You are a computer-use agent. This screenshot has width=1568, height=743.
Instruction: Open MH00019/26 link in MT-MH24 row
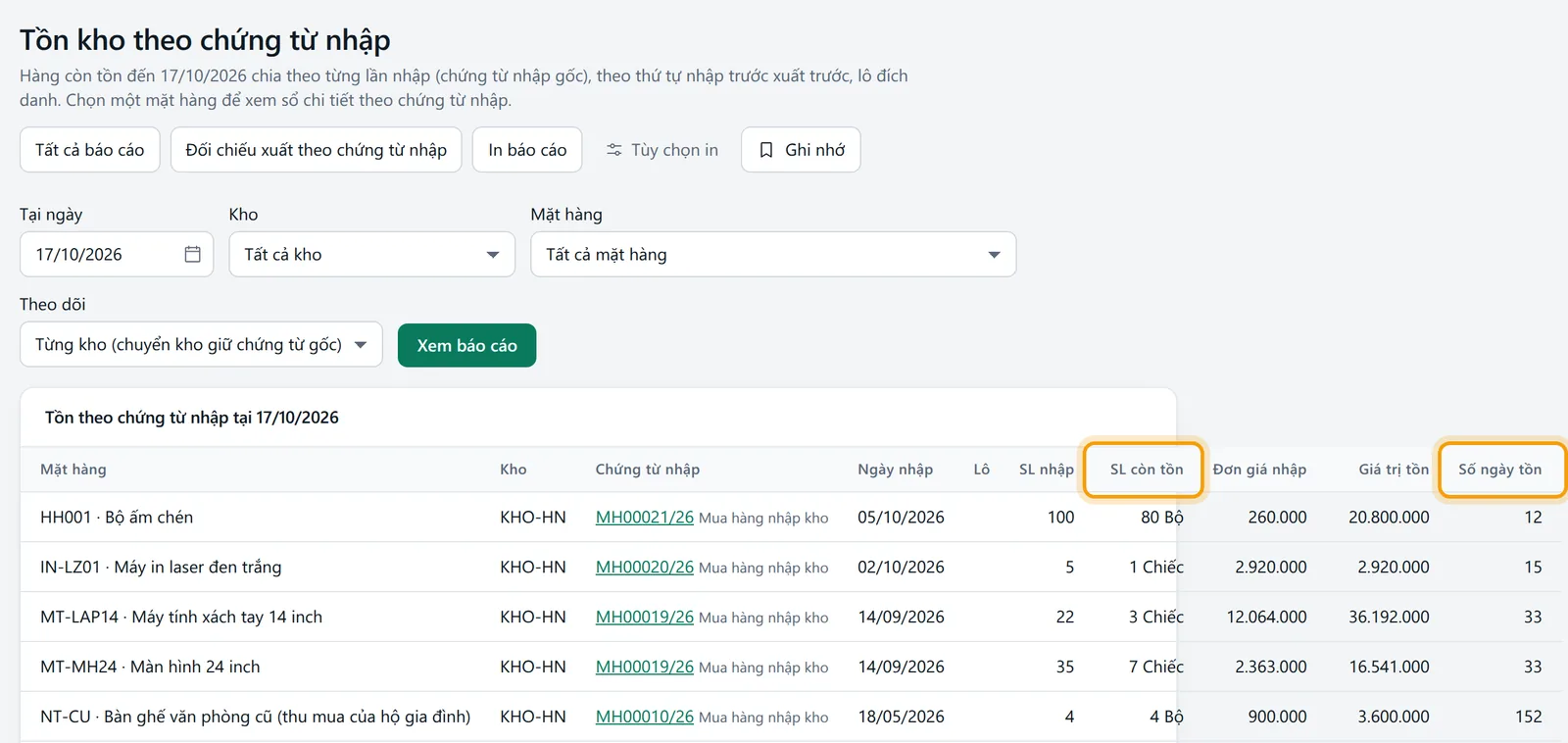click(645, 667)
